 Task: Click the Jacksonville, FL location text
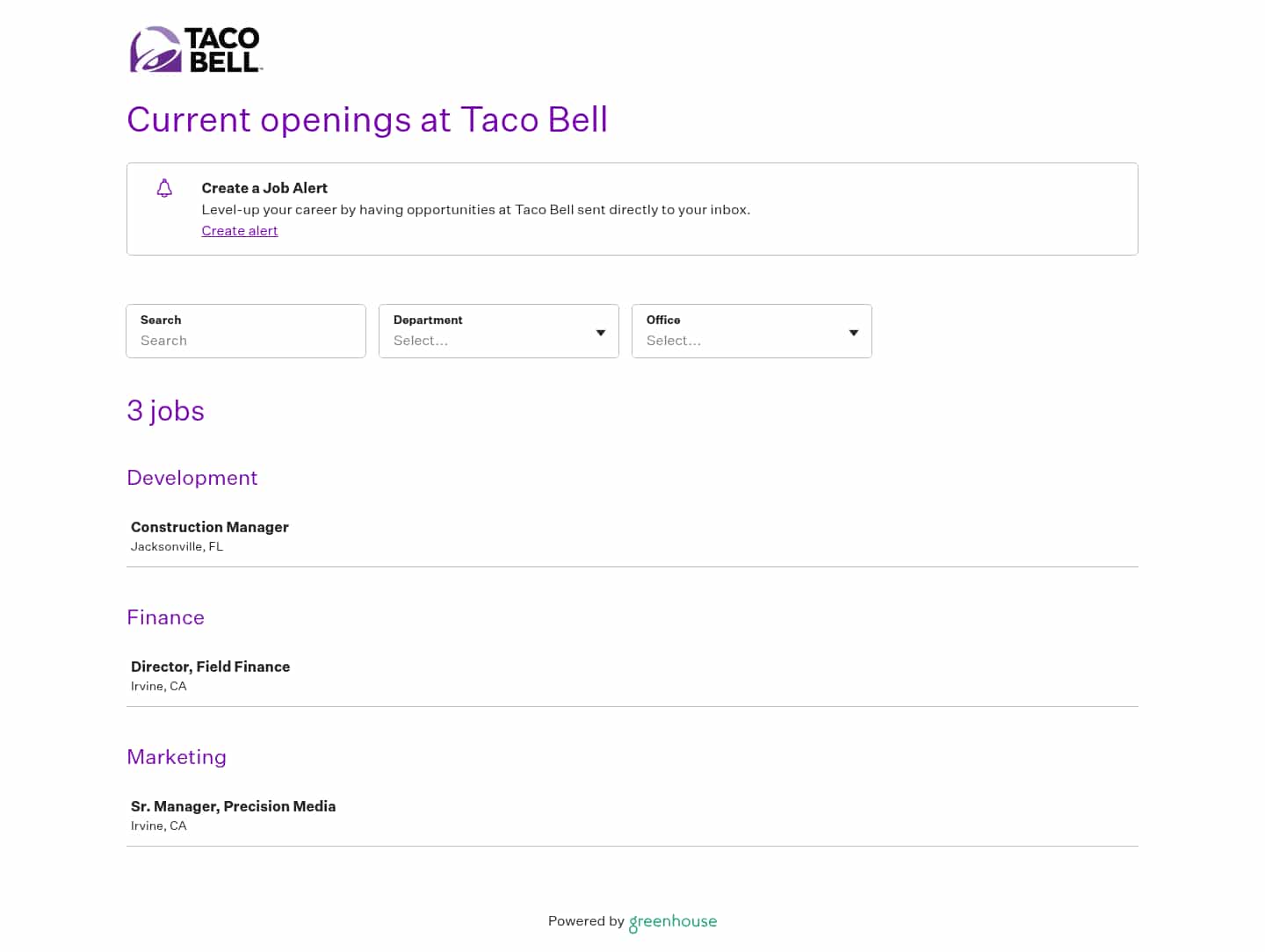pyautogui.click(x=177, y=546)
